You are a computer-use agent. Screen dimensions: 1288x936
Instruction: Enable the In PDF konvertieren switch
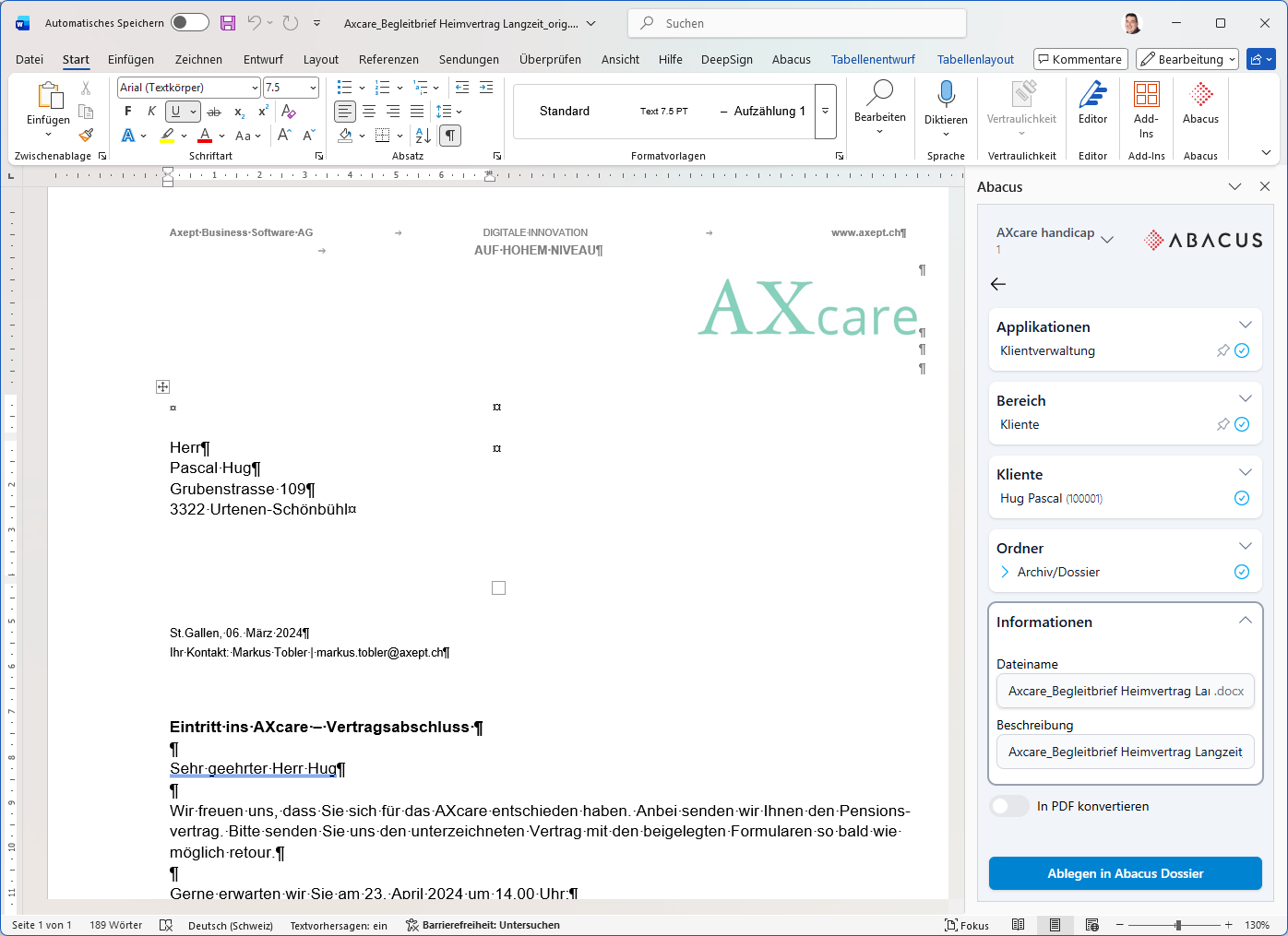(x=1009, y=806)
